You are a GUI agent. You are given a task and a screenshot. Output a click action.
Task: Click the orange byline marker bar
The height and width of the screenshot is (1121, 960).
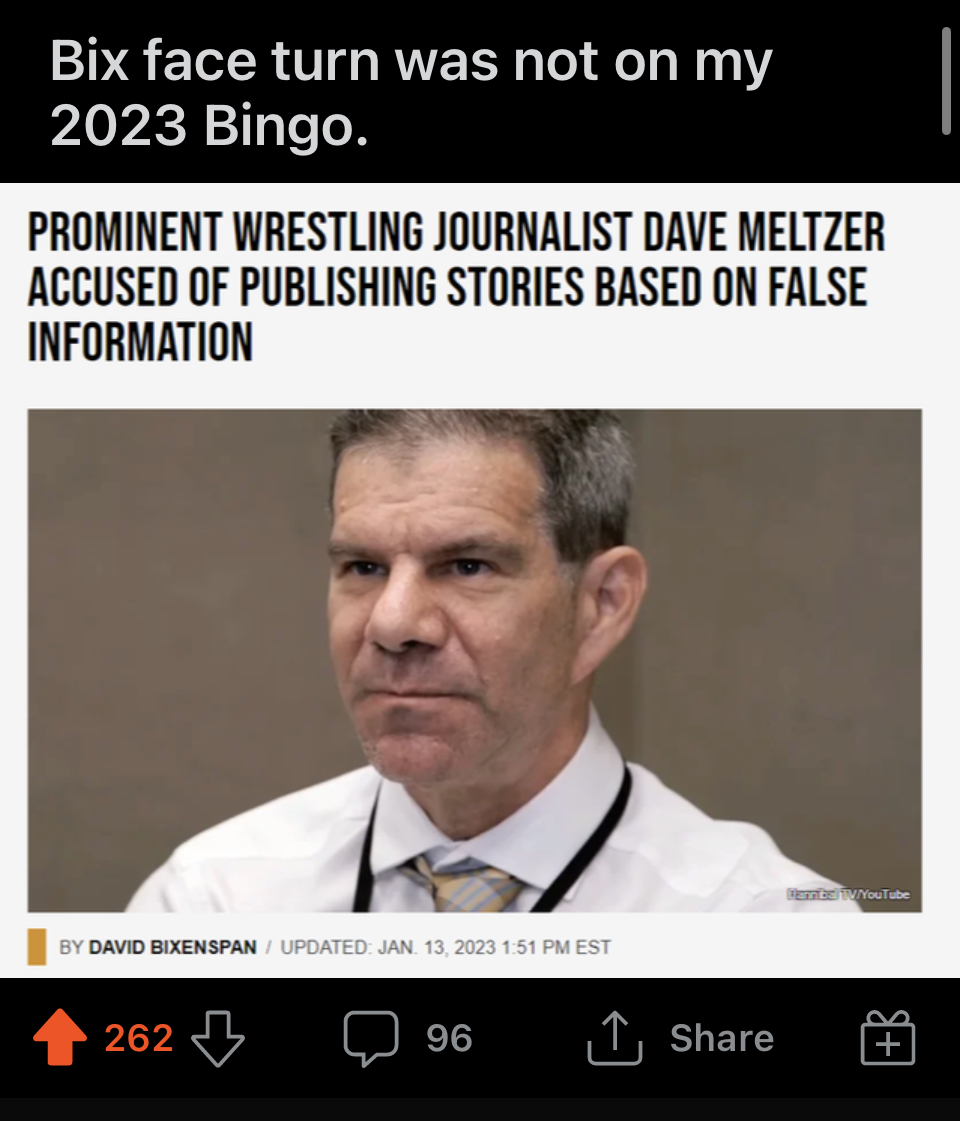tap(37, 947)
